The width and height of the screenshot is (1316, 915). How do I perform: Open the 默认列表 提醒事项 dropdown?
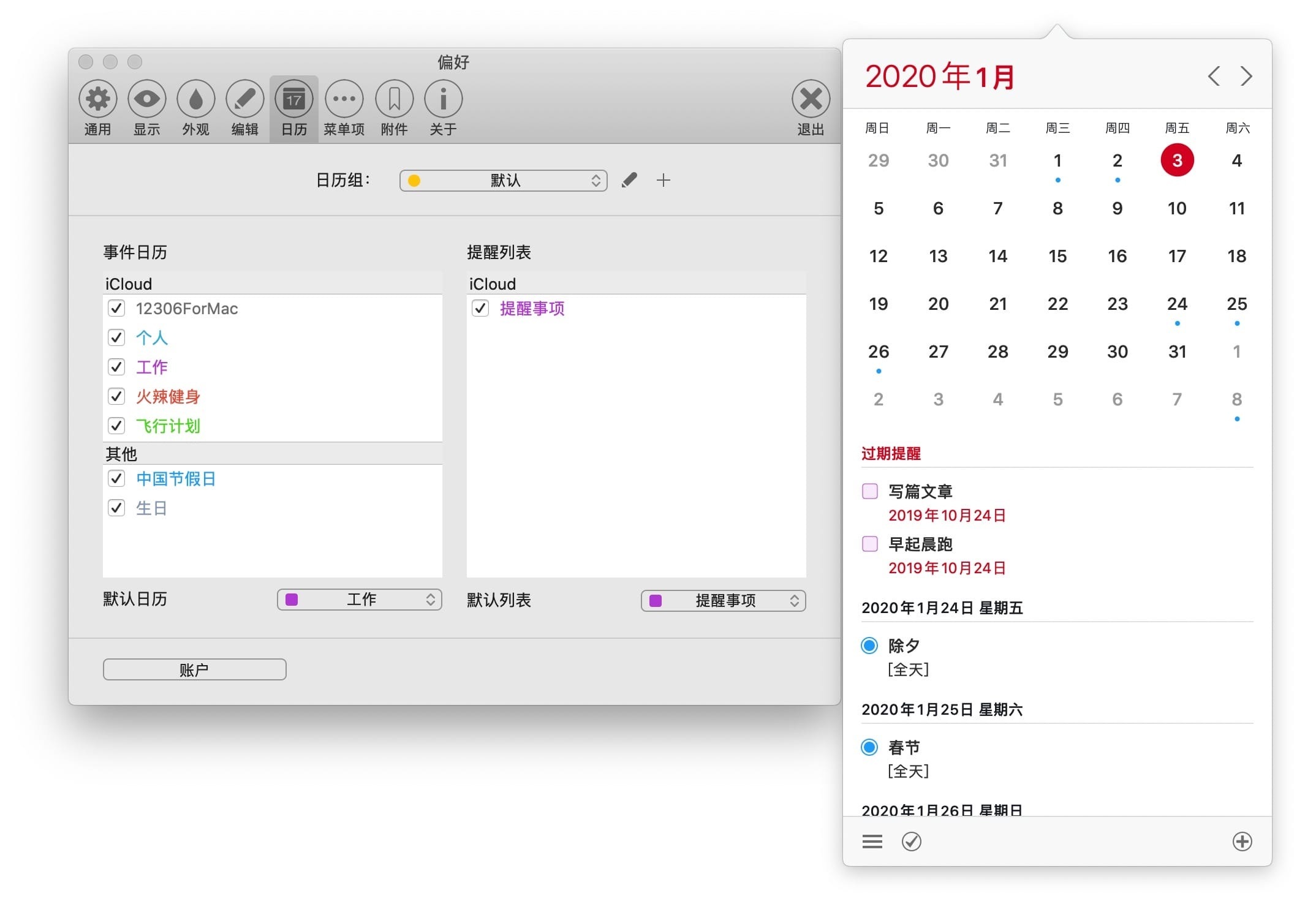coord(724,601)
